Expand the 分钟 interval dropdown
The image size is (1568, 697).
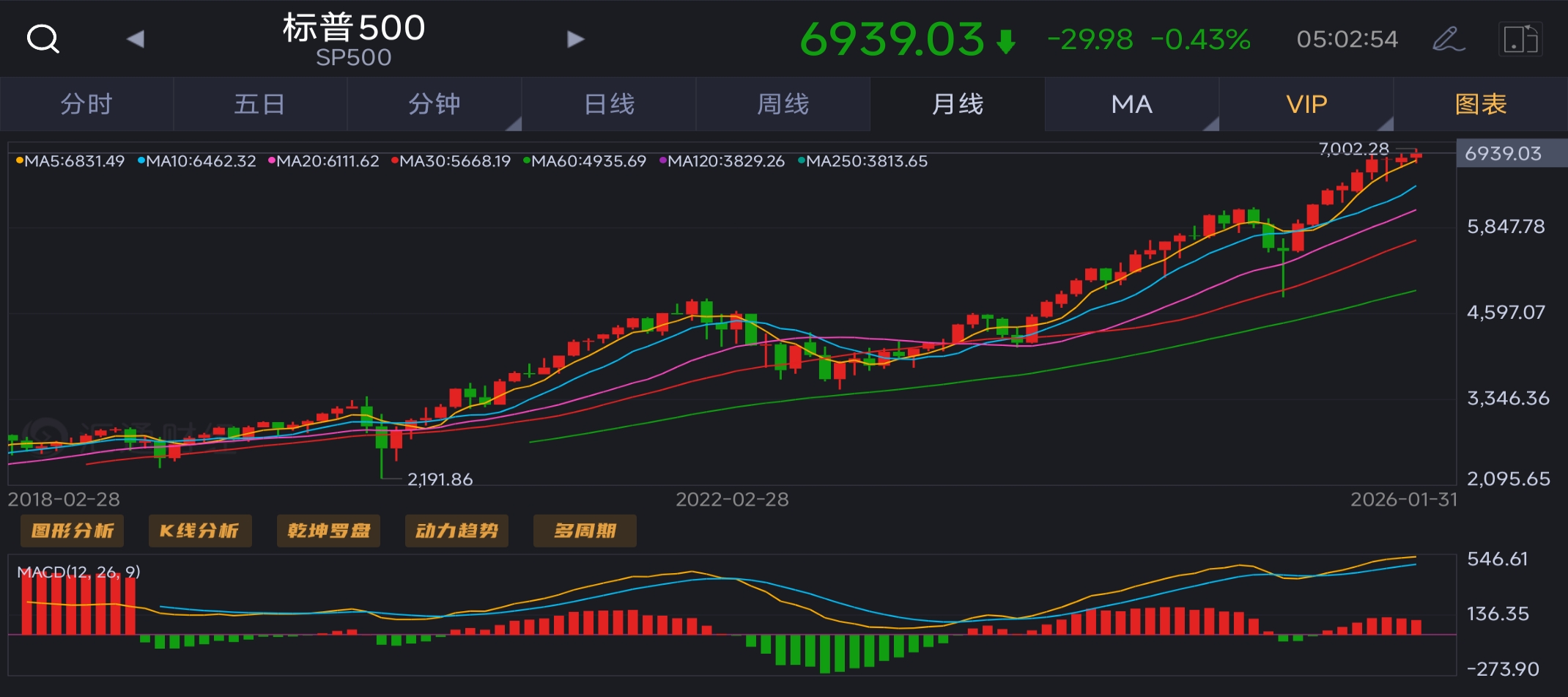tap(434, 104)
